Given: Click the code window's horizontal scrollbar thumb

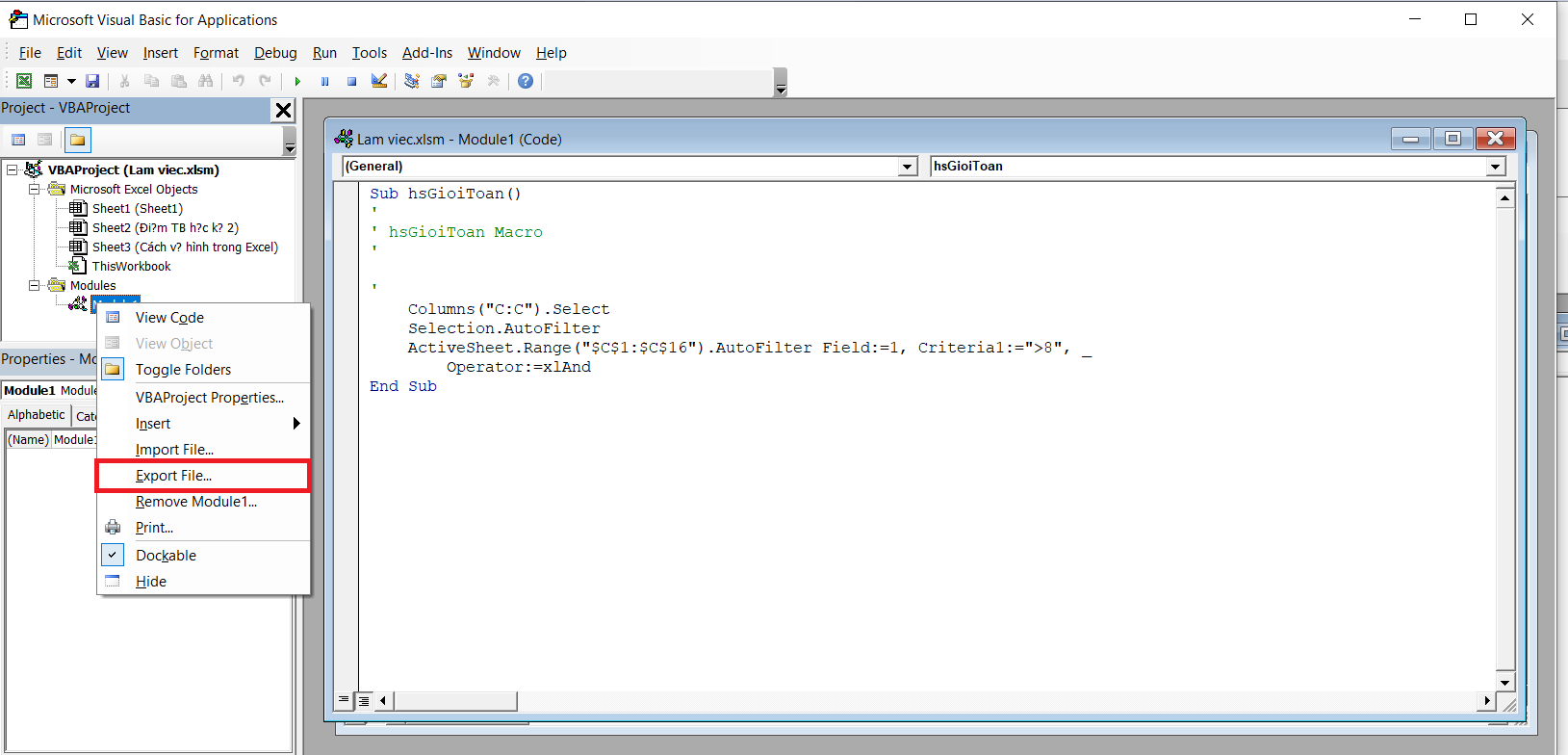Looking at the screenshot, I should (x=454, y=701).
